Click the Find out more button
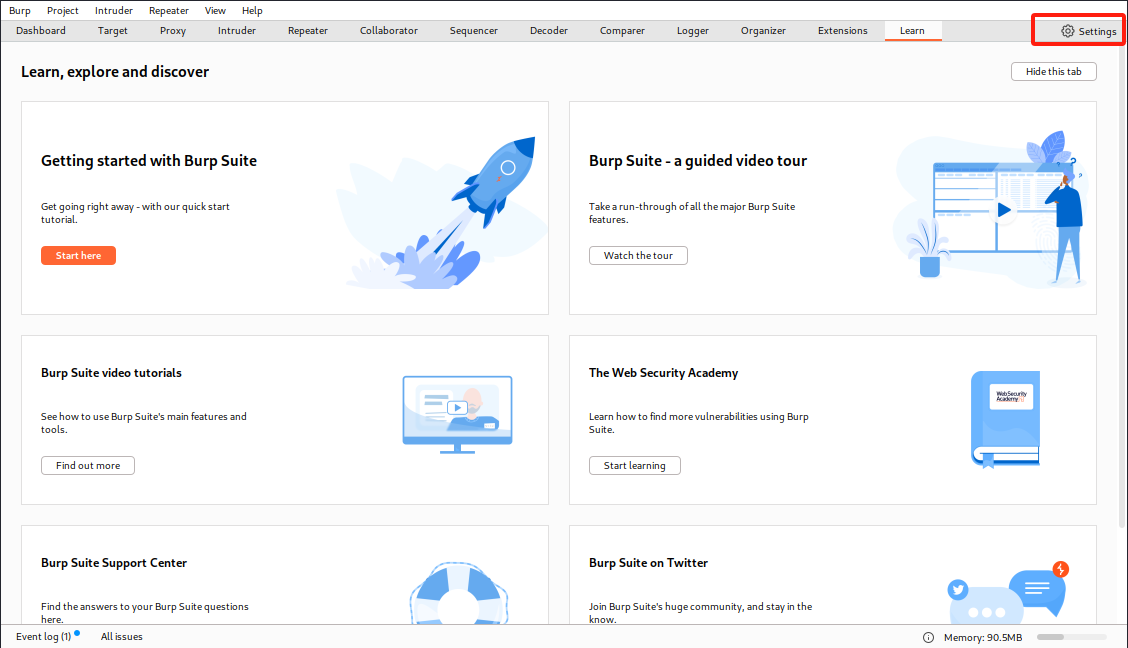Screen dimensions: 1128x648 pos(88,465)
